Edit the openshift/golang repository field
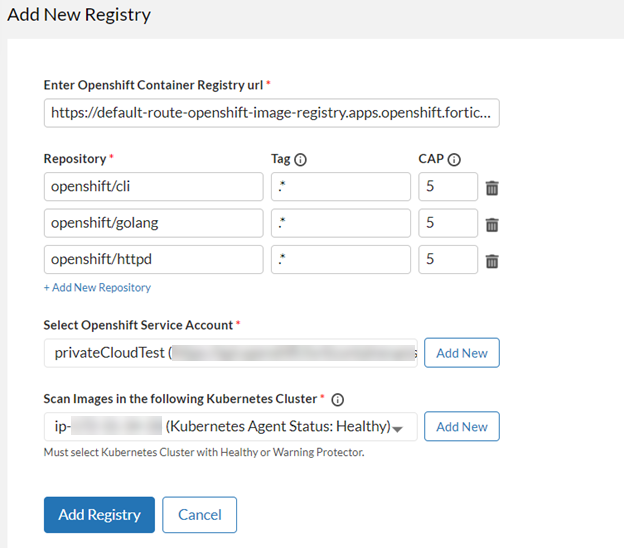Image resolution: width=624 pixels, height=548 pixels. pos(153,223)
